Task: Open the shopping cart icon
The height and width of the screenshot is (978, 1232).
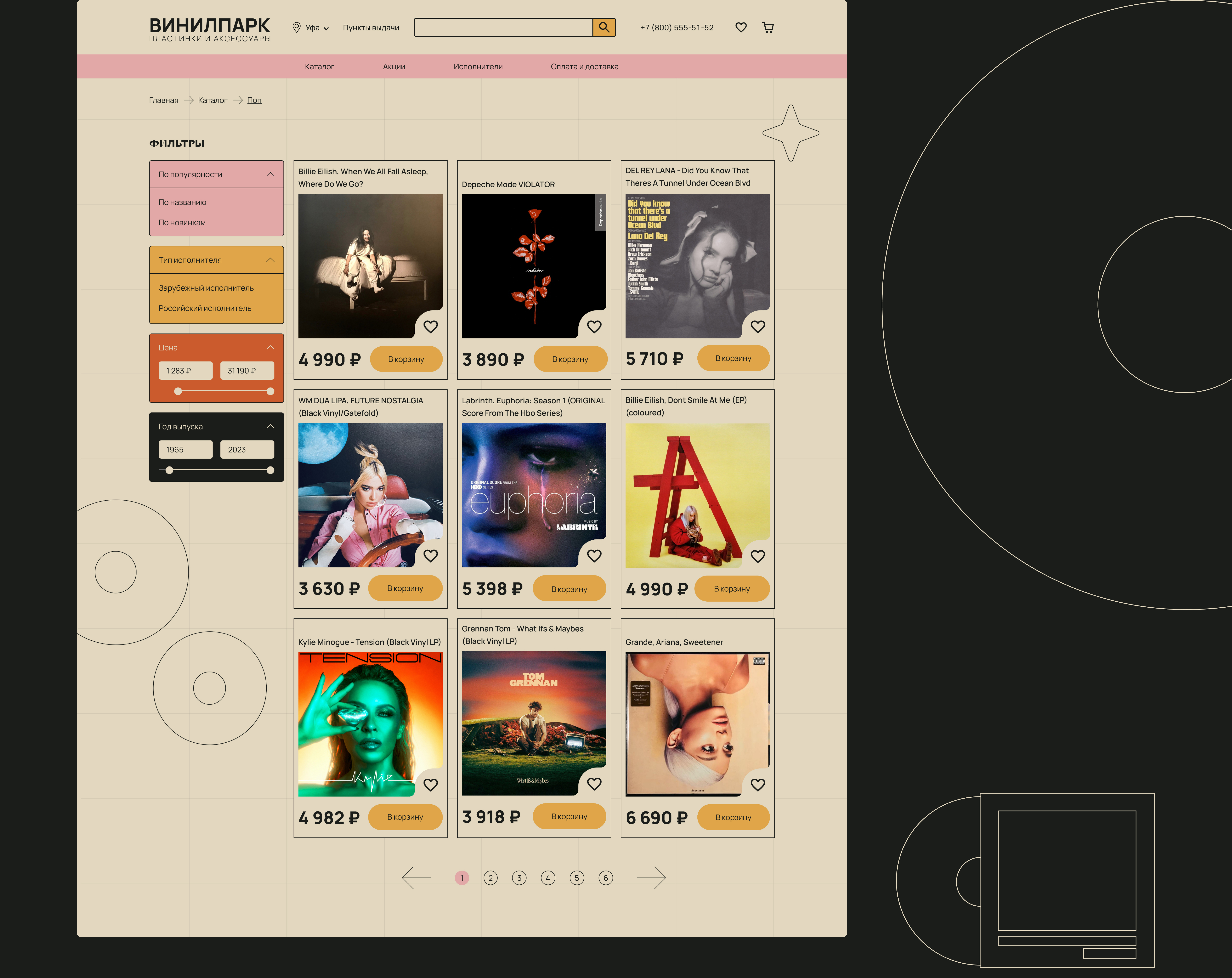Action: (x=767, y=28)
